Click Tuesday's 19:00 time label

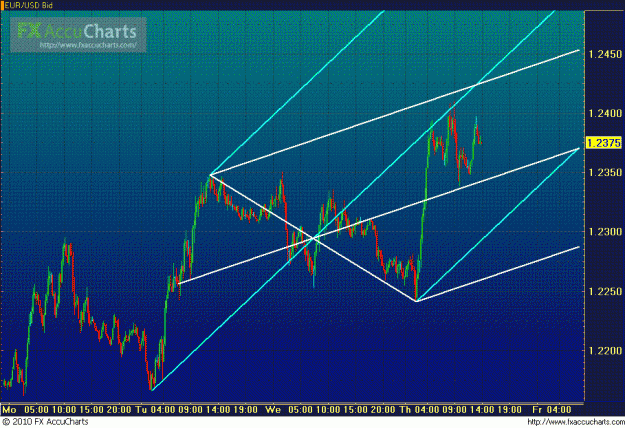click(245, 410)
